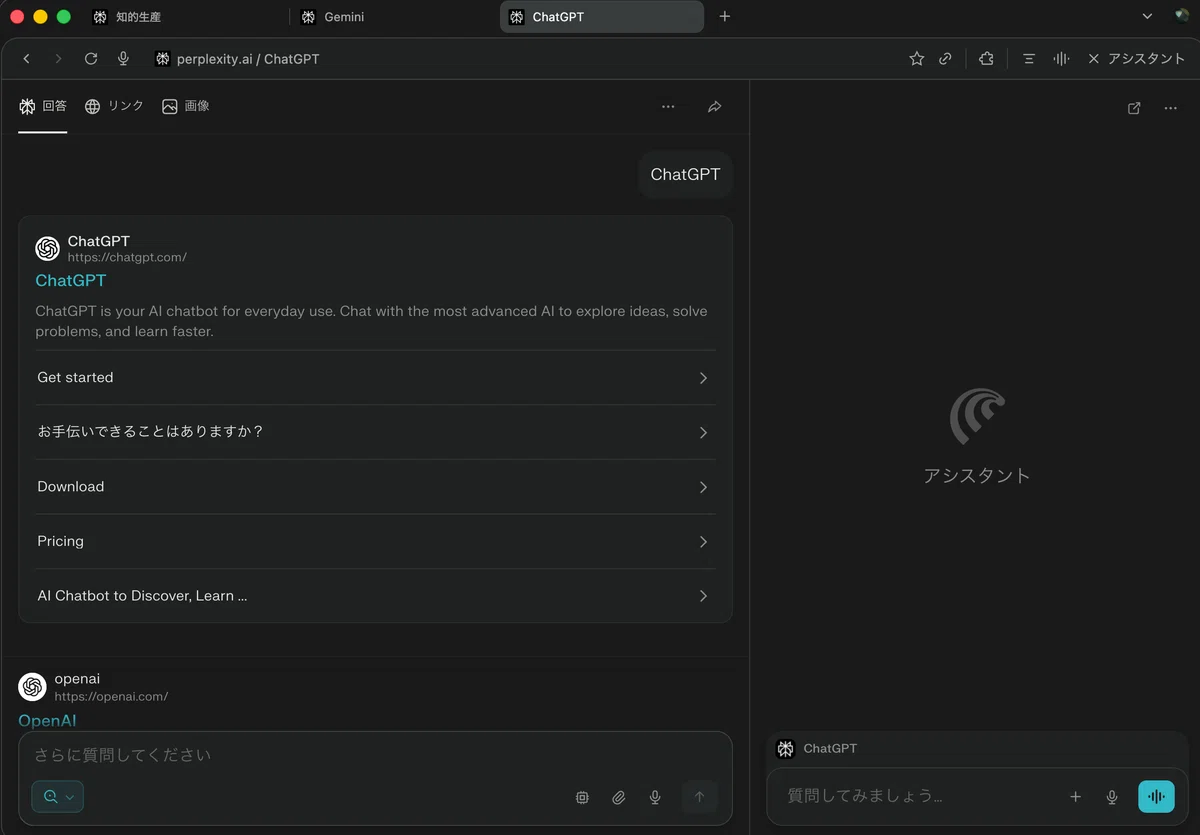The height and width of the screenshot is (835, 1200).
Task: Share this thread with the arrow icon
Action: point(714,107)
